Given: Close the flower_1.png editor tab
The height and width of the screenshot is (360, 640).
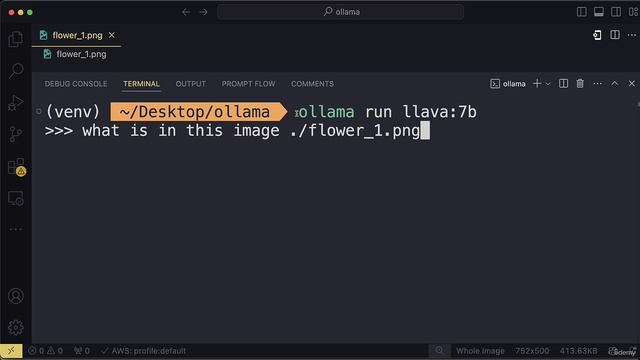Looking at the screenshot, I should (x=111, y=36).
